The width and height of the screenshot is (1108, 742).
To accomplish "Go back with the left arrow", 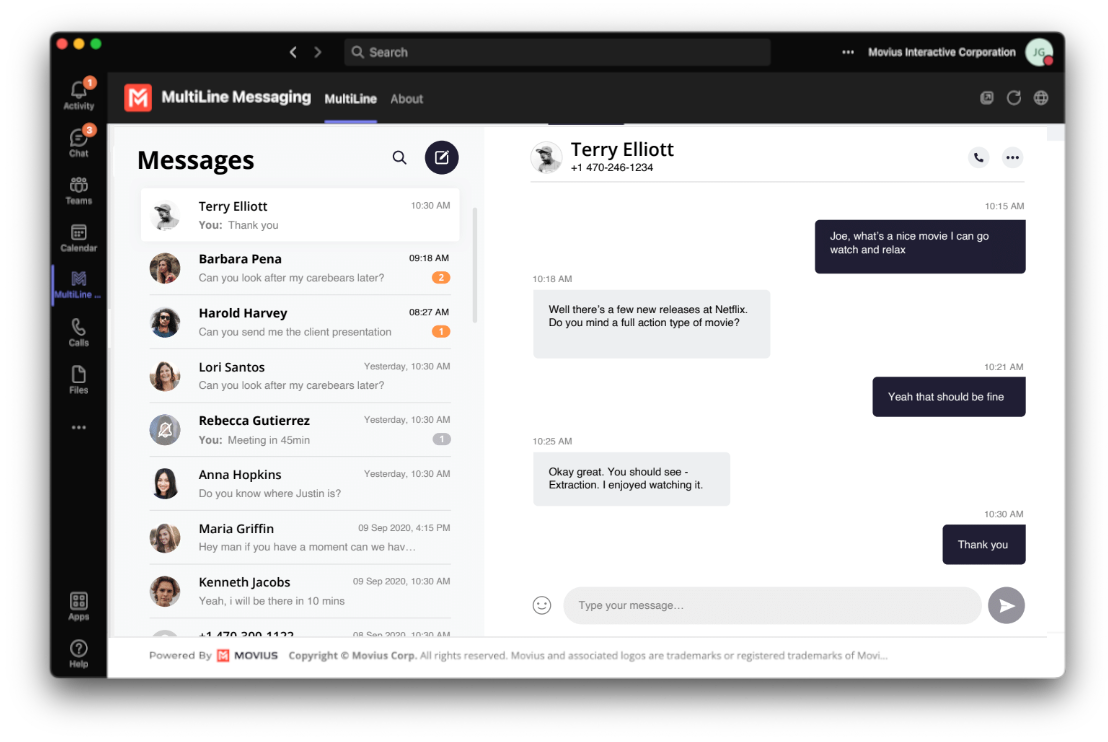I will tap(293, 52).
